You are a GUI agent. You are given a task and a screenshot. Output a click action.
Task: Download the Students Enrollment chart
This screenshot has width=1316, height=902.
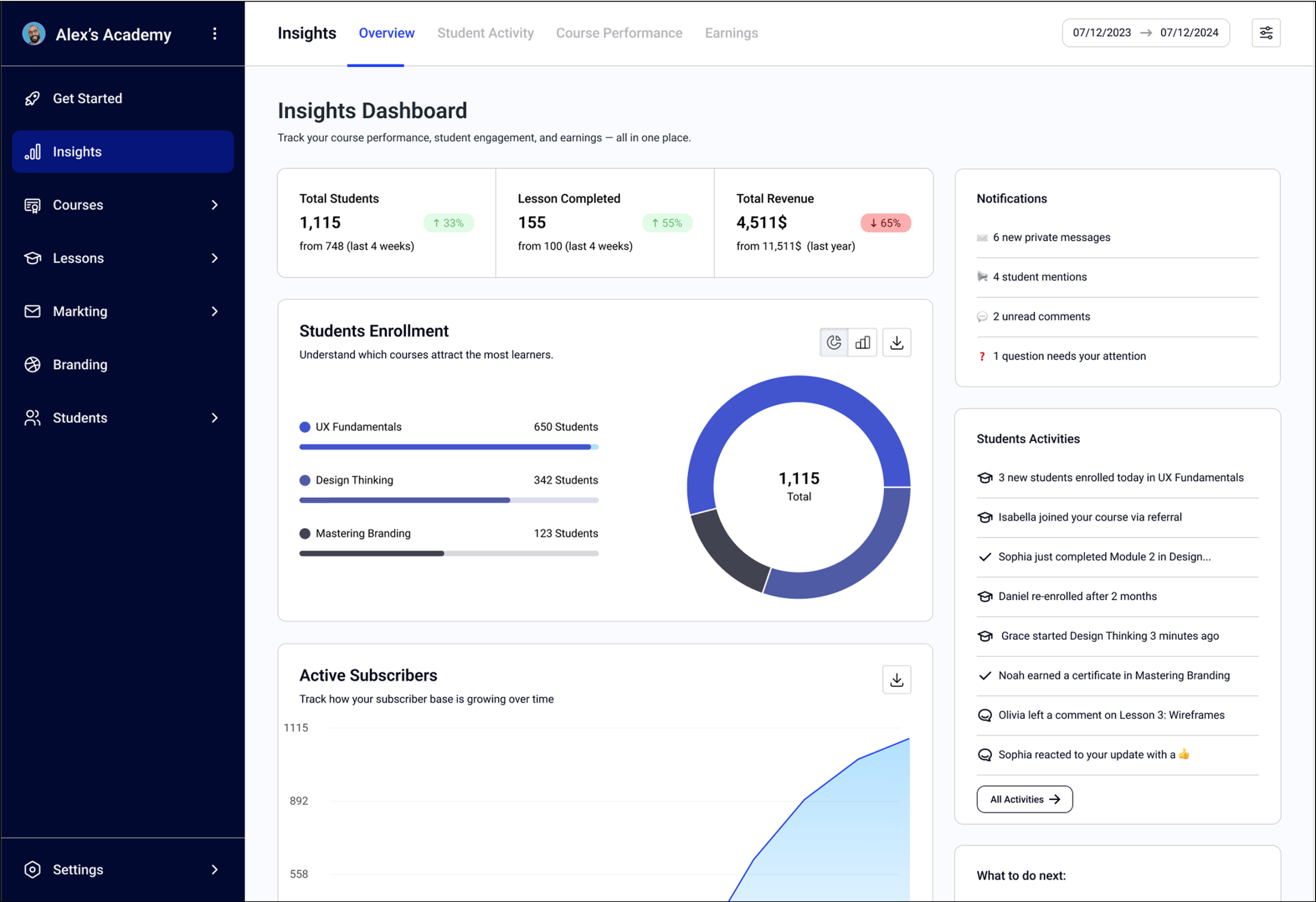point(897,343)
